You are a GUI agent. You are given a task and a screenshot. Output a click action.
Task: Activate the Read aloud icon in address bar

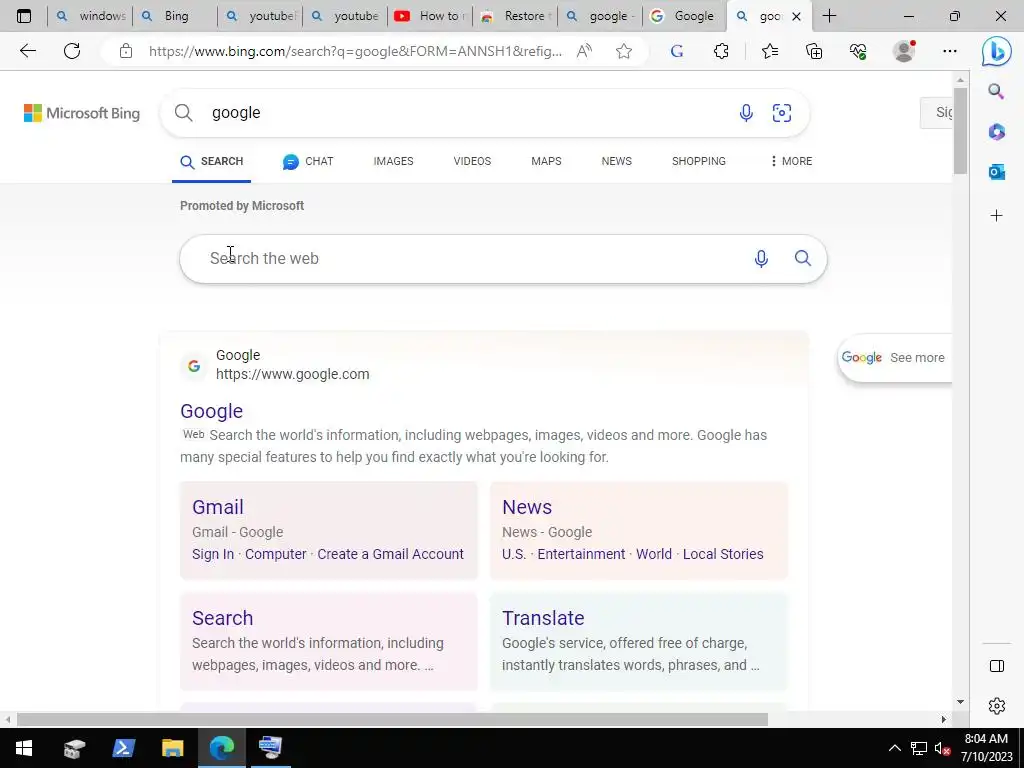coord(584,51)
